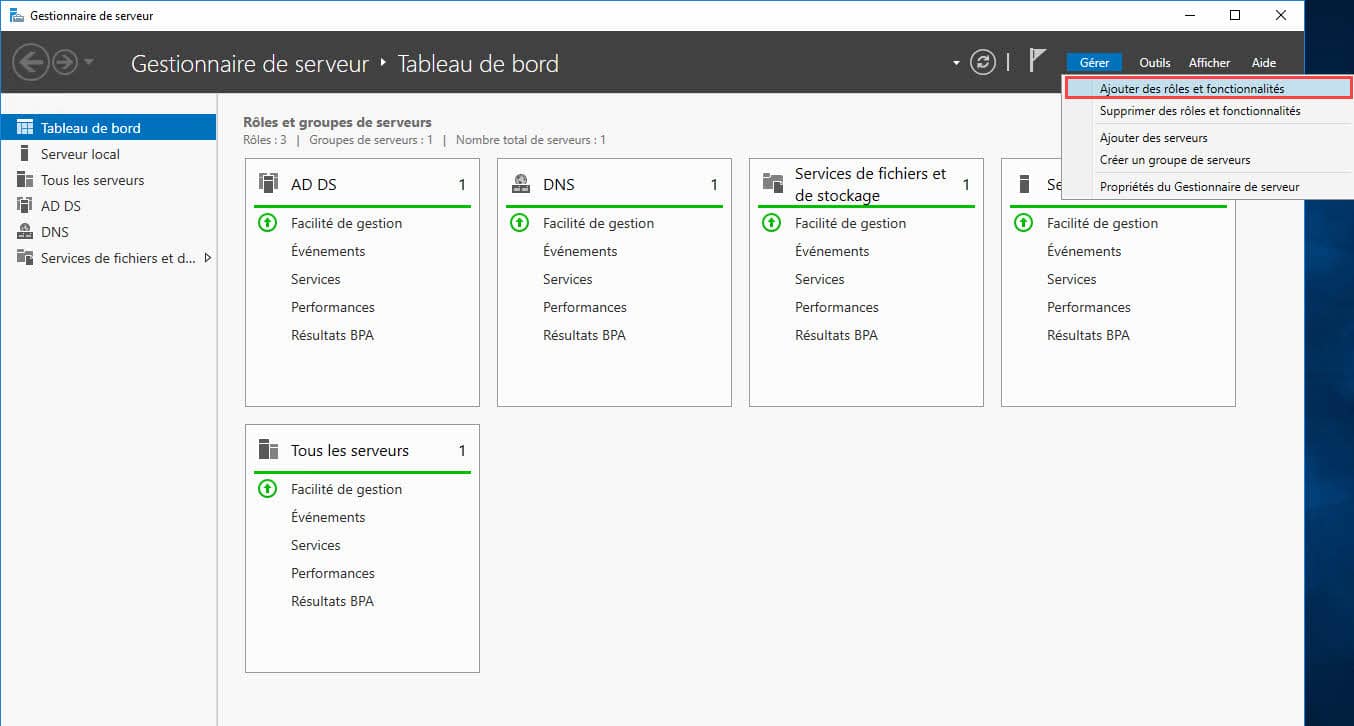1354x726 pixels.
Task: Click green status arrow in DNS tile
Action: point(520,223)
